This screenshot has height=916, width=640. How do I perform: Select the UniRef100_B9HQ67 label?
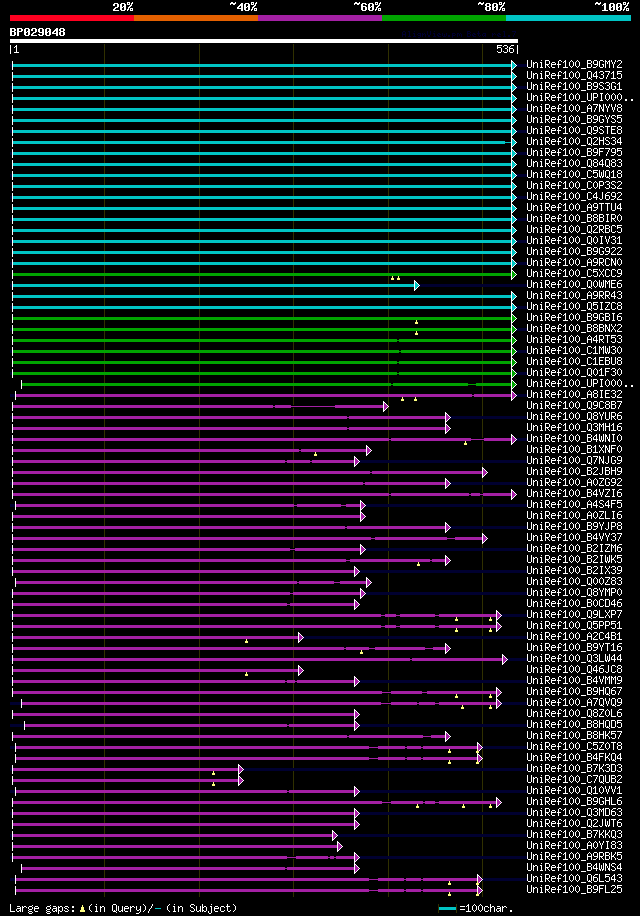574,692
